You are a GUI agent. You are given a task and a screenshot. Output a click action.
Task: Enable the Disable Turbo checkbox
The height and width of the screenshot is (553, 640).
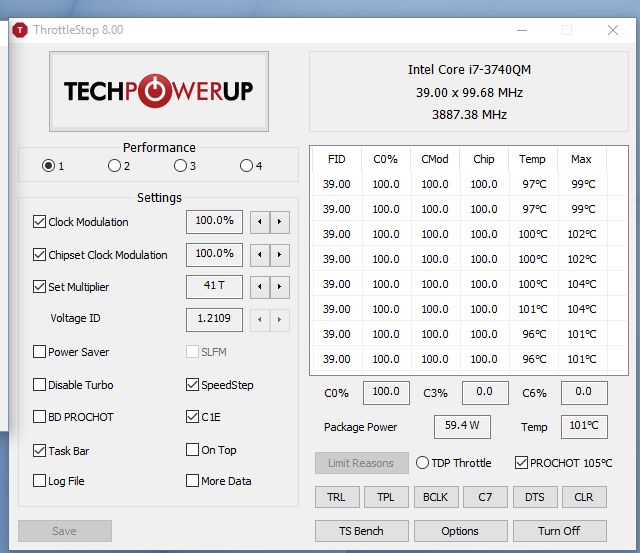pos(39,384)
